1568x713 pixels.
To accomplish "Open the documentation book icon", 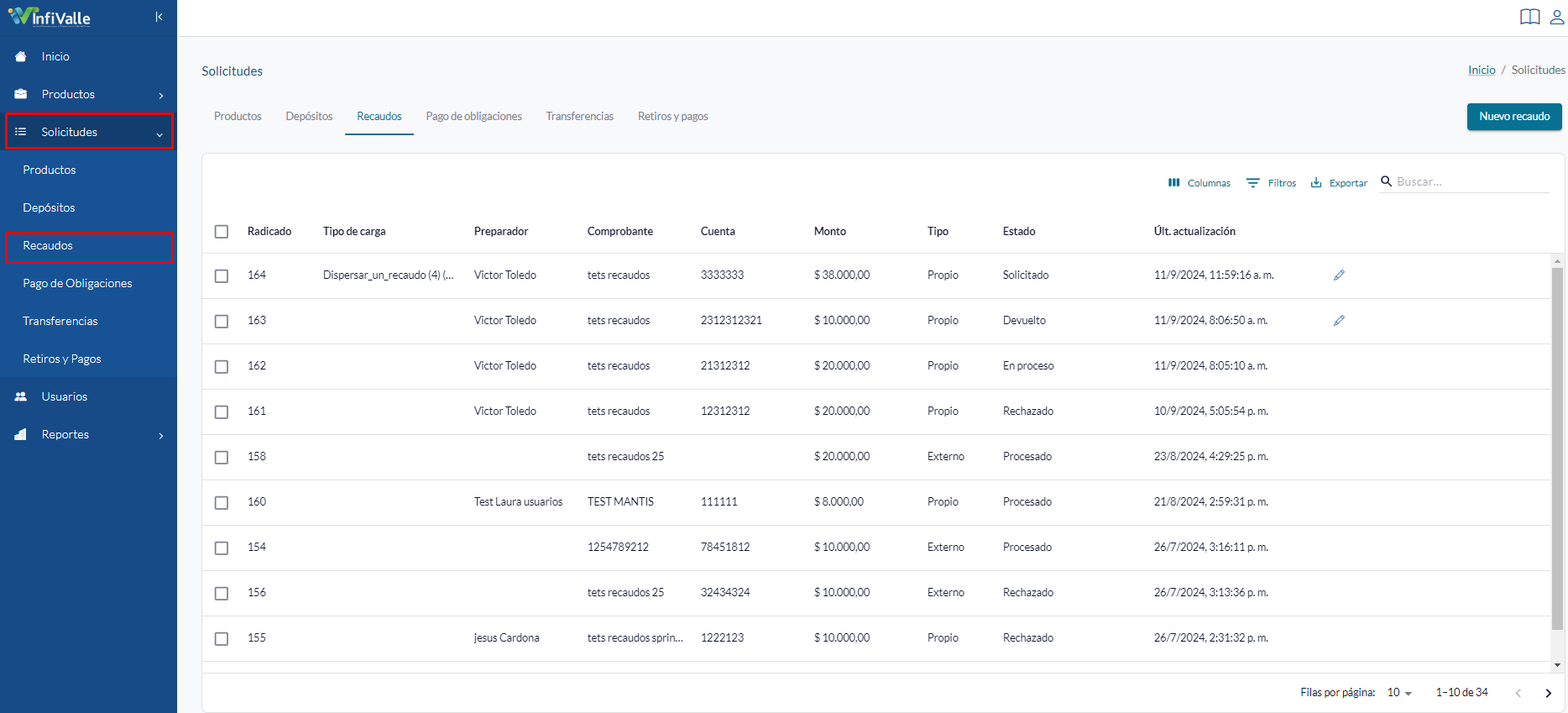I will coord(1529,17).
